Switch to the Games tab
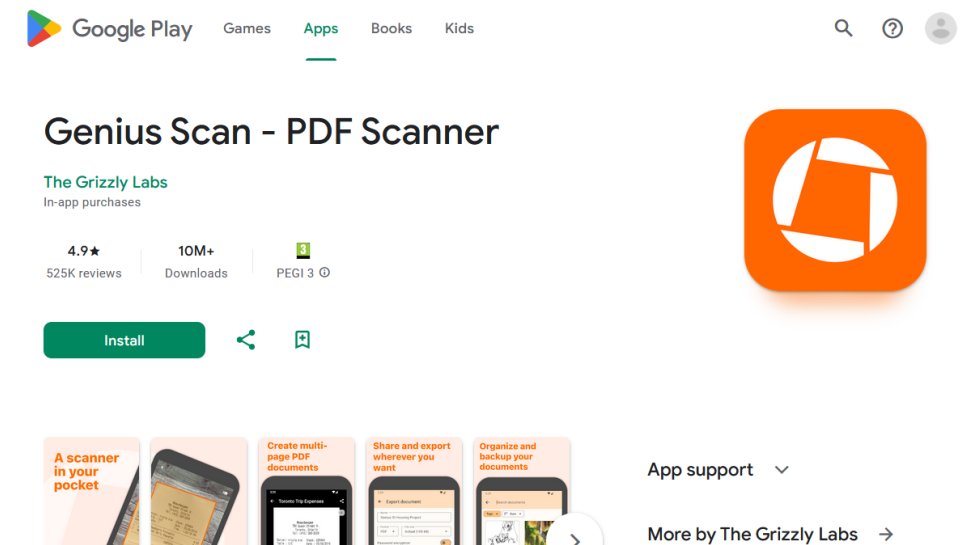The image size is (970, 545). point(247,28)
